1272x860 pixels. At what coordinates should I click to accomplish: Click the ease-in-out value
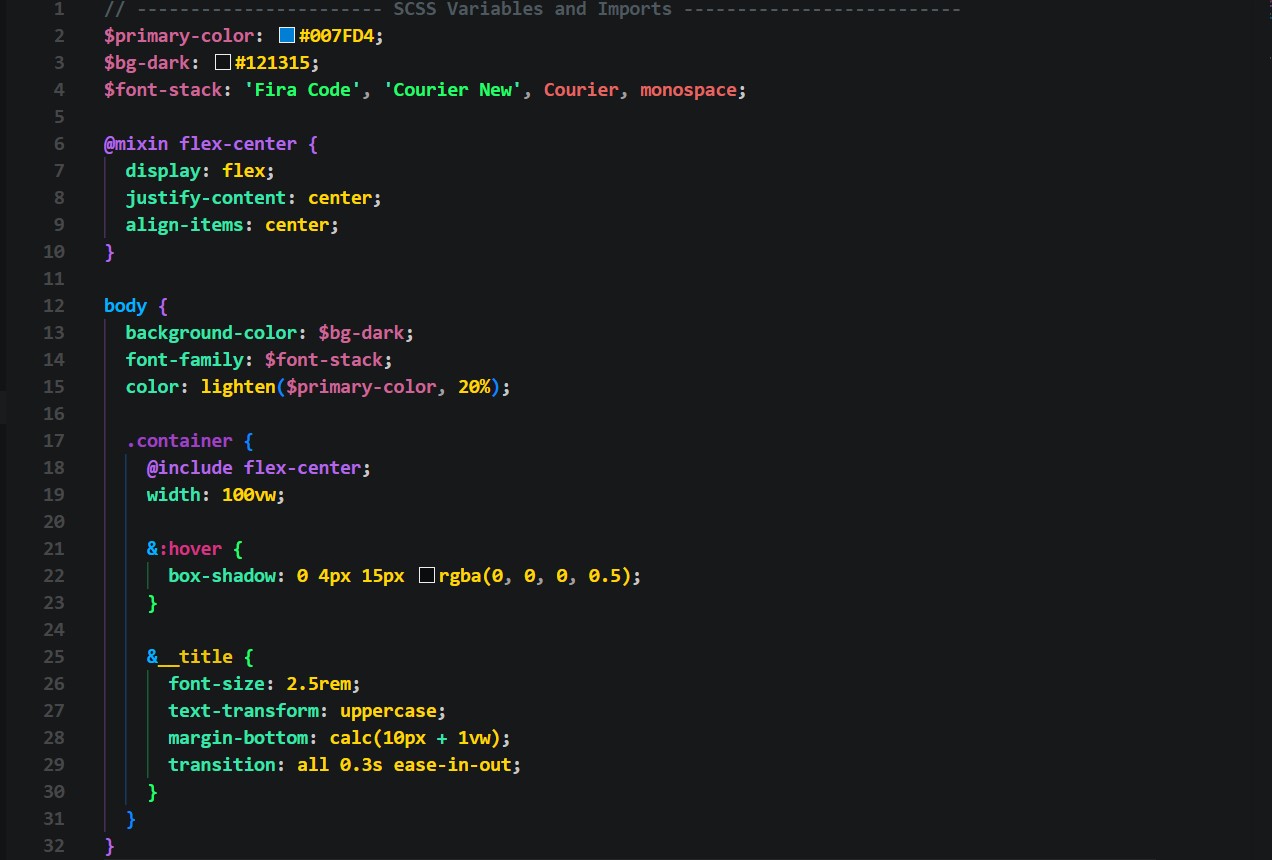pyautogui.click(x=453, y=765)
